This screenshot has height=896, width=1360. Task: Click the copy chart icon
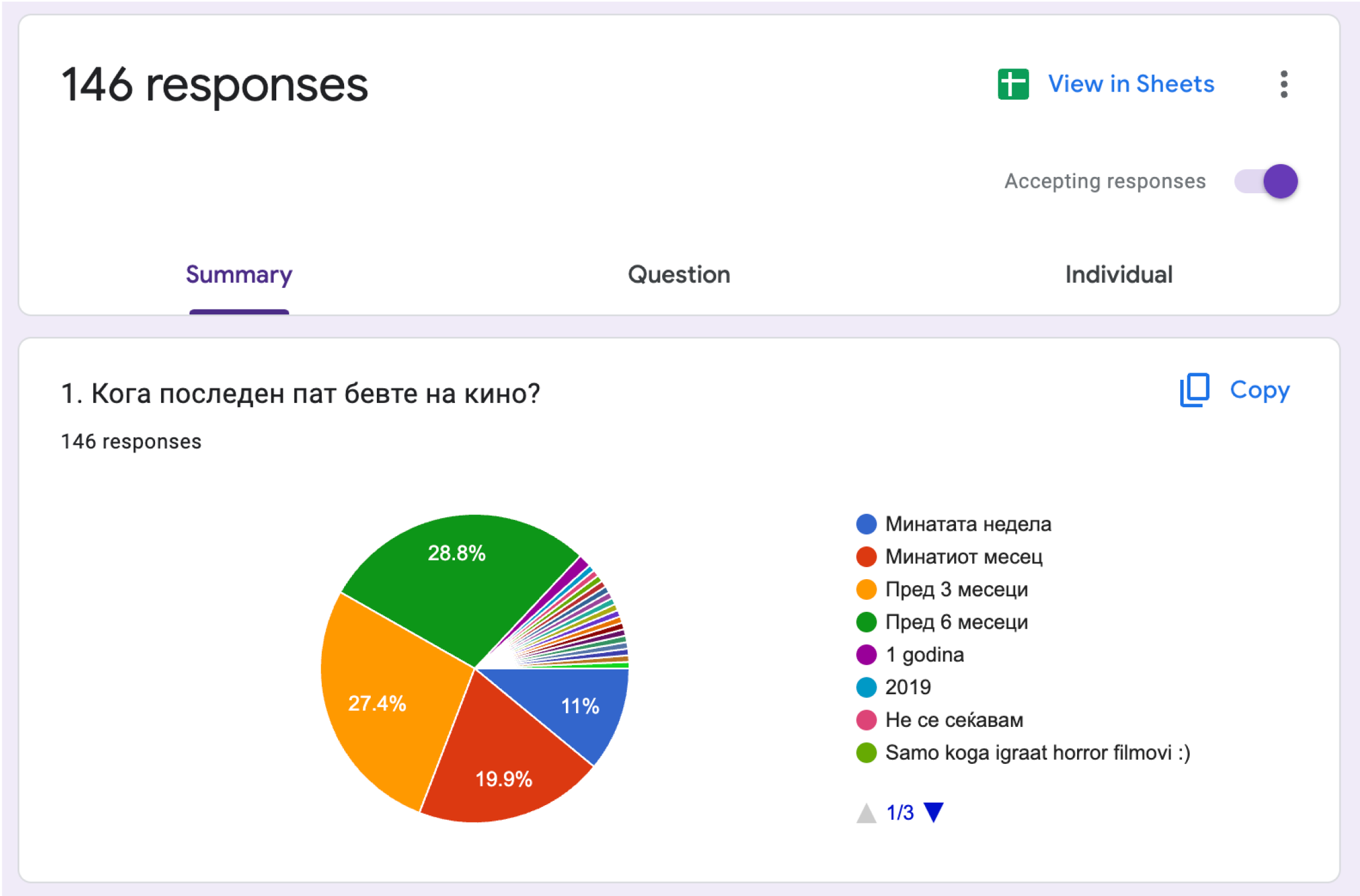click(1194, 390)
